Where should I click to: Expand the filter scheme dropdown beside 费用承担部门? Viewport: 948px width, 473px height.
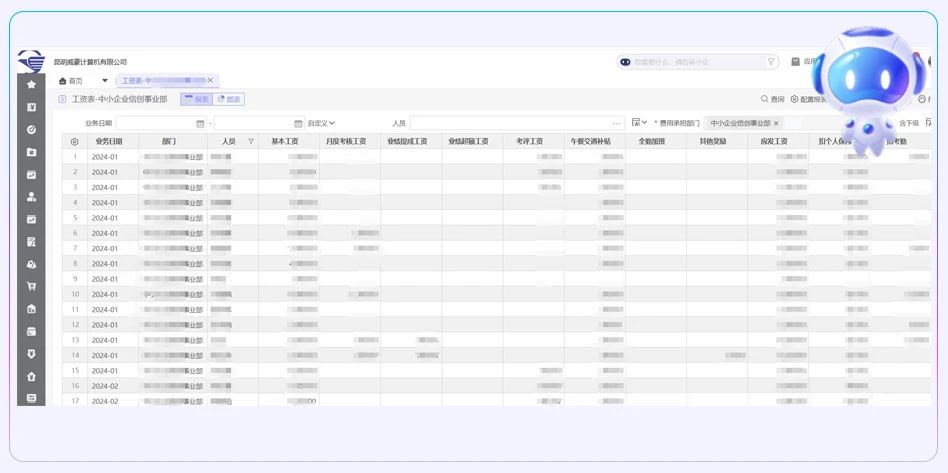pyautogui.click(x=639, y=123)
